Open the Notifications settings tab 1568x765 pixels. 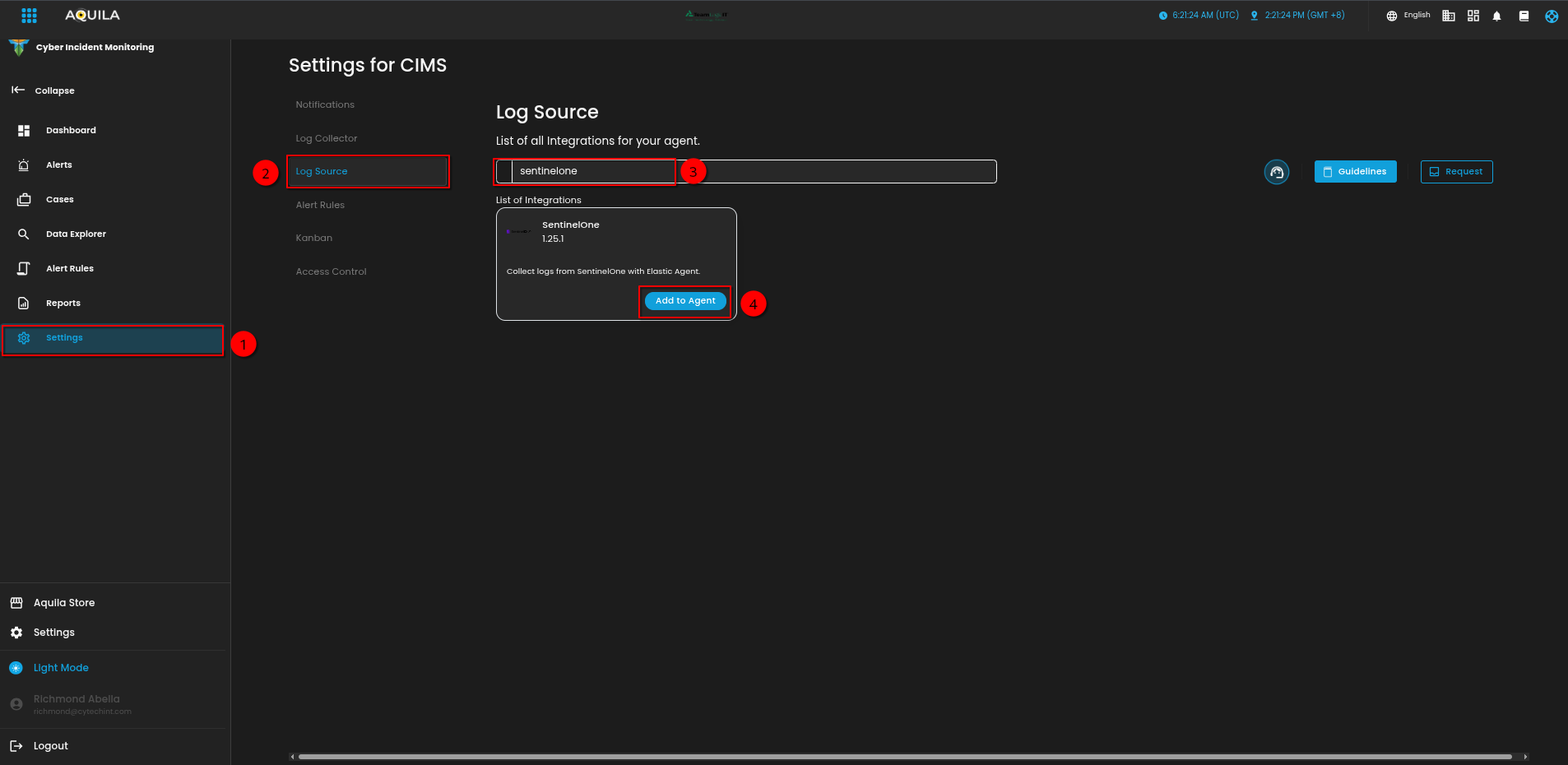pyautogui.click(x=325, y=104)
